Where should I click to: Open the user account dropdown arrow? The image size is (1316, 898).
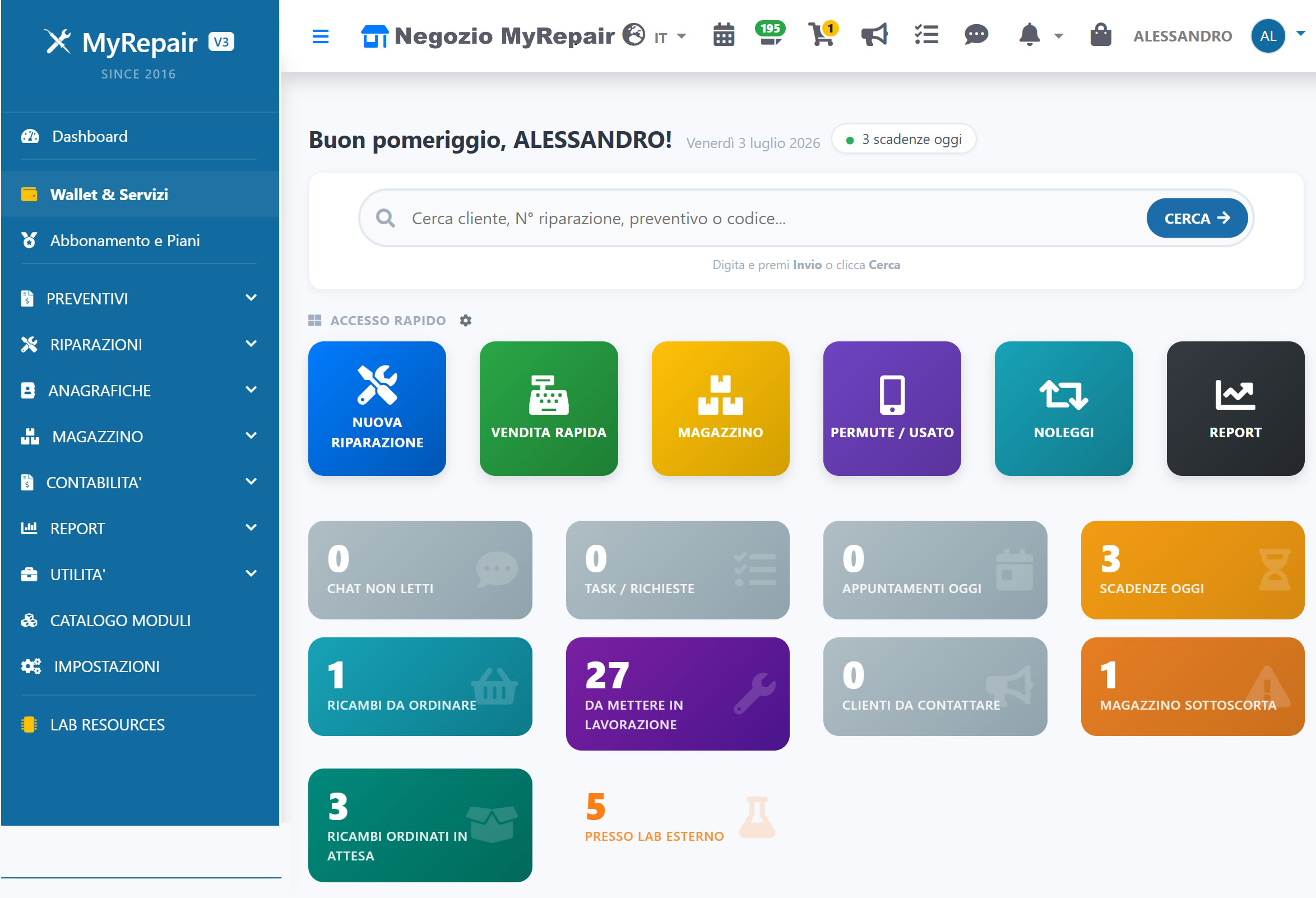pos(1301,34)
